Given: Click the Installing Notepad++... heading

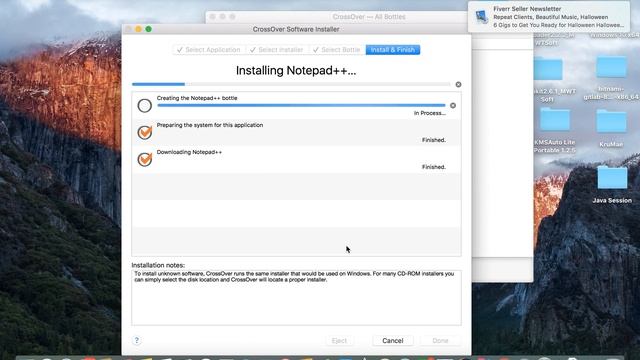Looking at the screenshot, I should point(296,71).
